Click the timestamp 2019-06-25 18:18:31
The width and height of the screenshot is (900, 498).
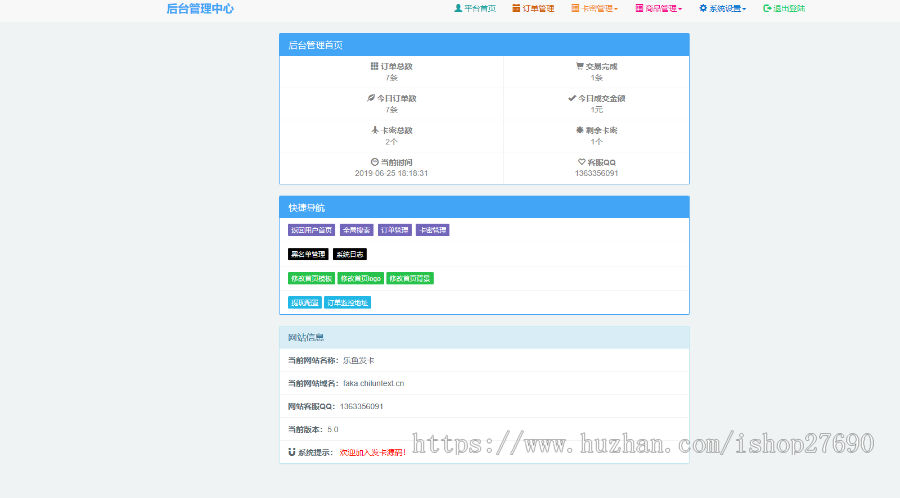391,173
